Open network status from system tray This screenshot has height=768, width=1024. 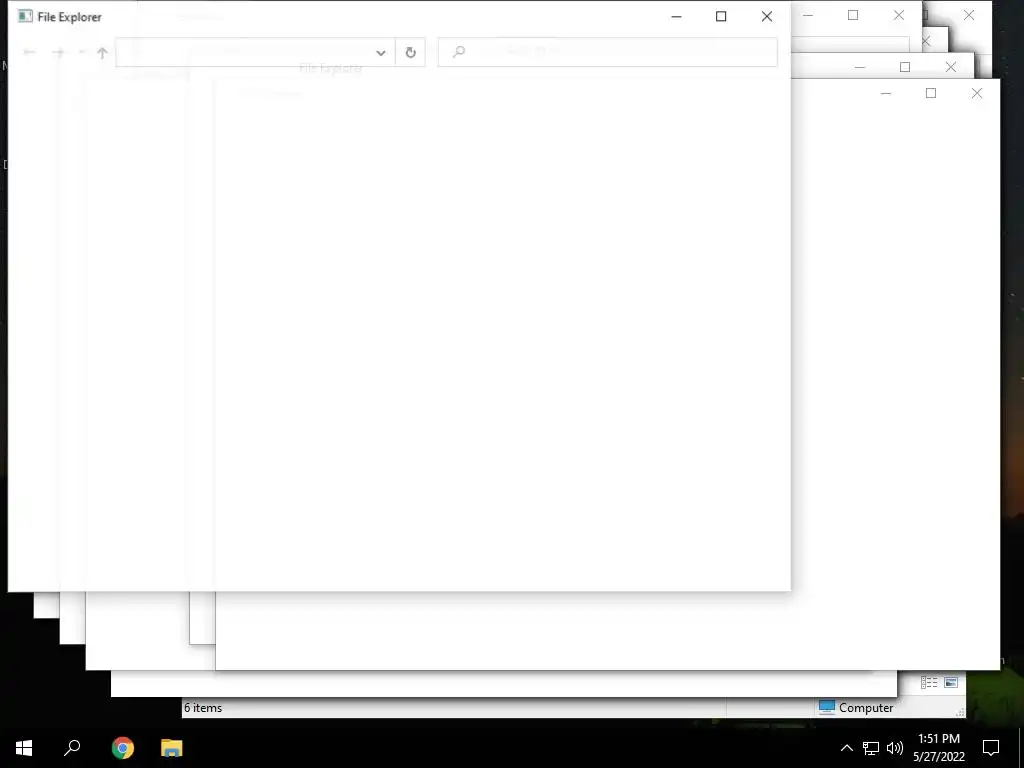(871, 748)
